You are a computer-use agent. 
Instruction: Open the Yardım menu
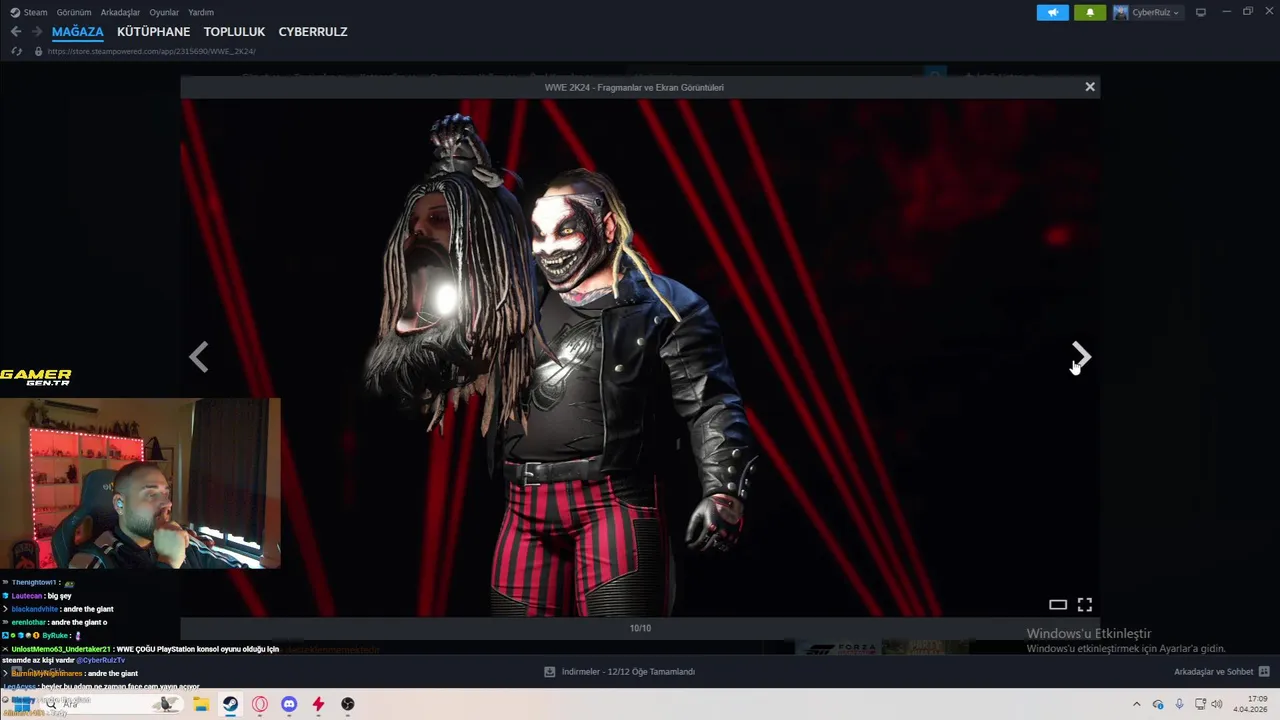tap(201, 12)
